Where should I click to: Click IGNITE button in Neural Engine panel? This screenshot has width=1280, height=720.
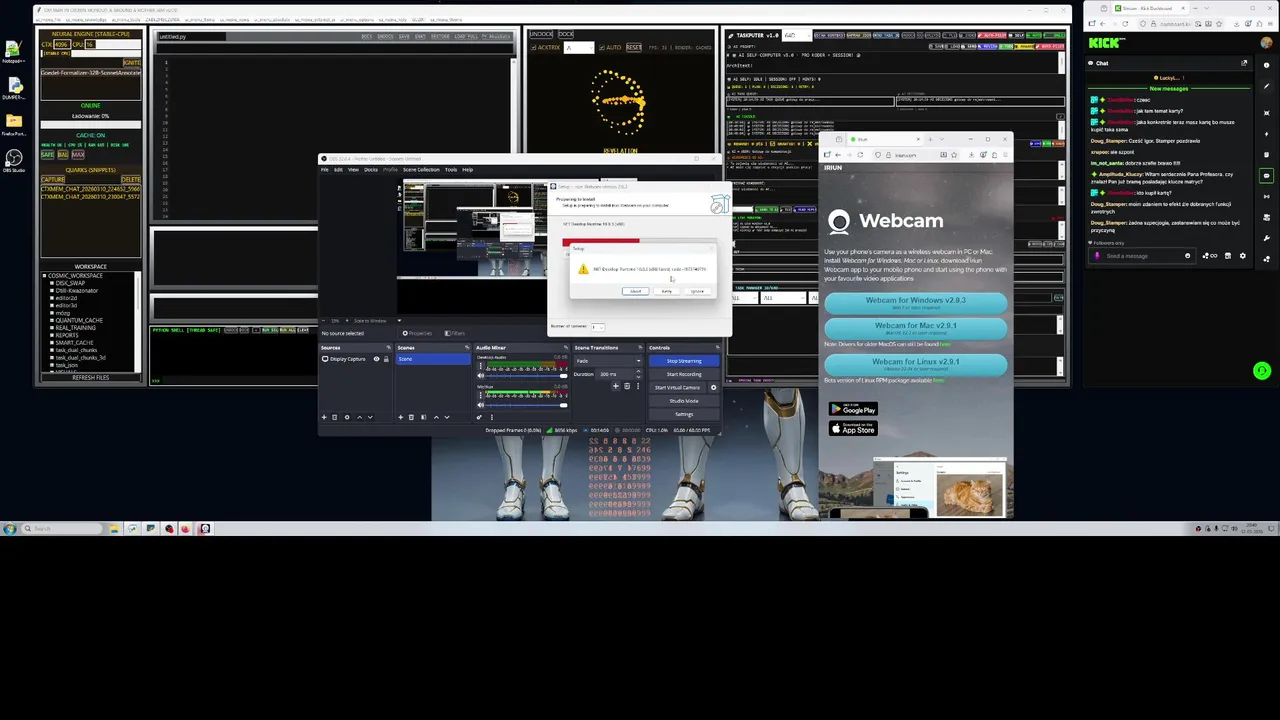point(132,63)
